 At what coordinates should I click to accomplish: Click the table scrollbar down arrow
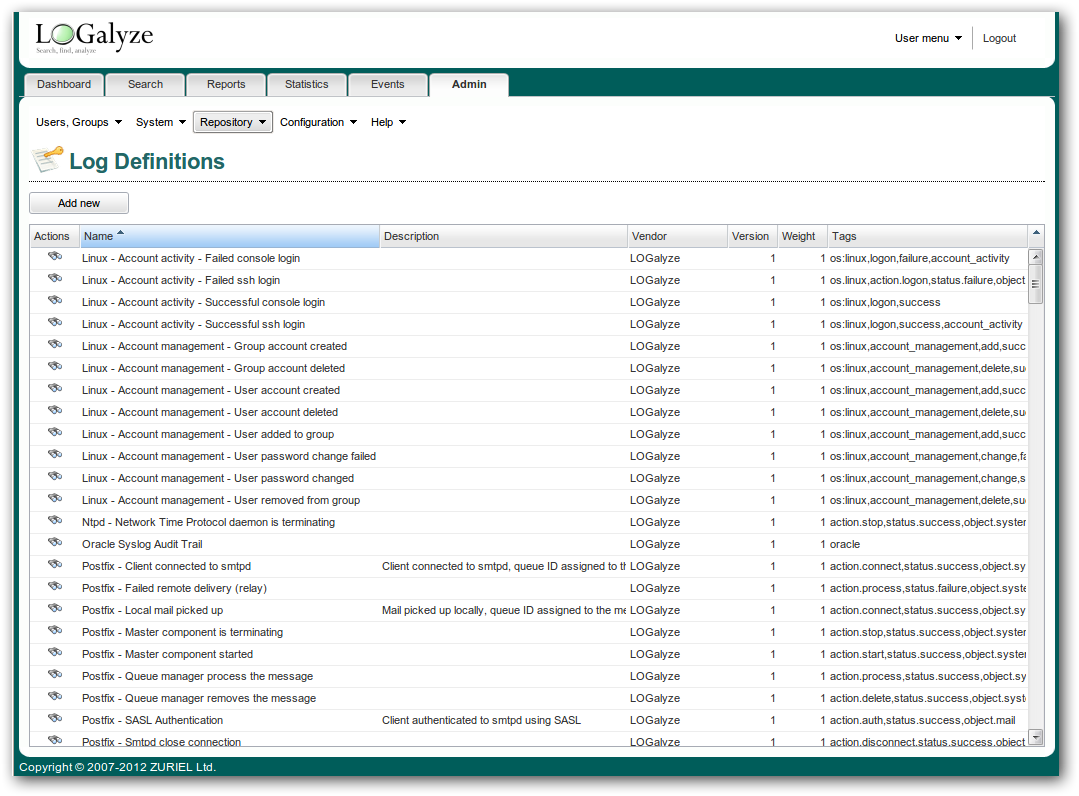pos(1036,737)
